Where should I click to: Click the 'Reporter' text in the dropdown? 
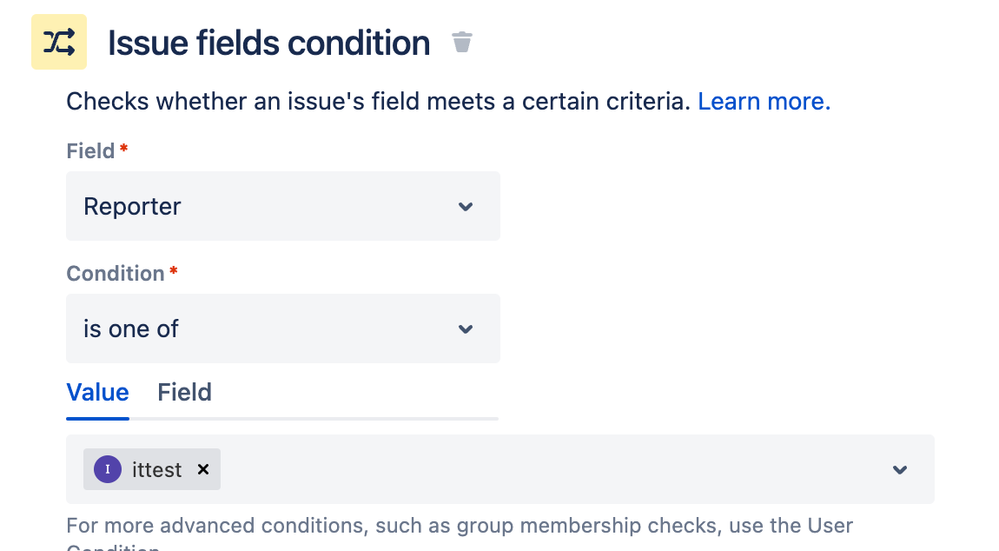(132, 207)
